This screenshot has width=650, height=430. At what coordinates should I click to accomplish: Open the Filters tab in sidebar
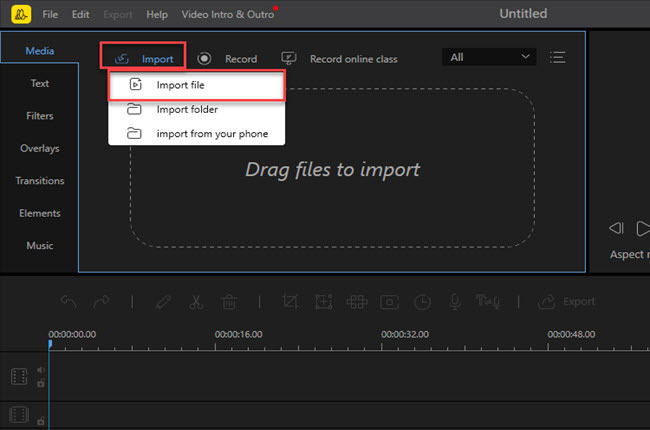(x=40, y=116)
